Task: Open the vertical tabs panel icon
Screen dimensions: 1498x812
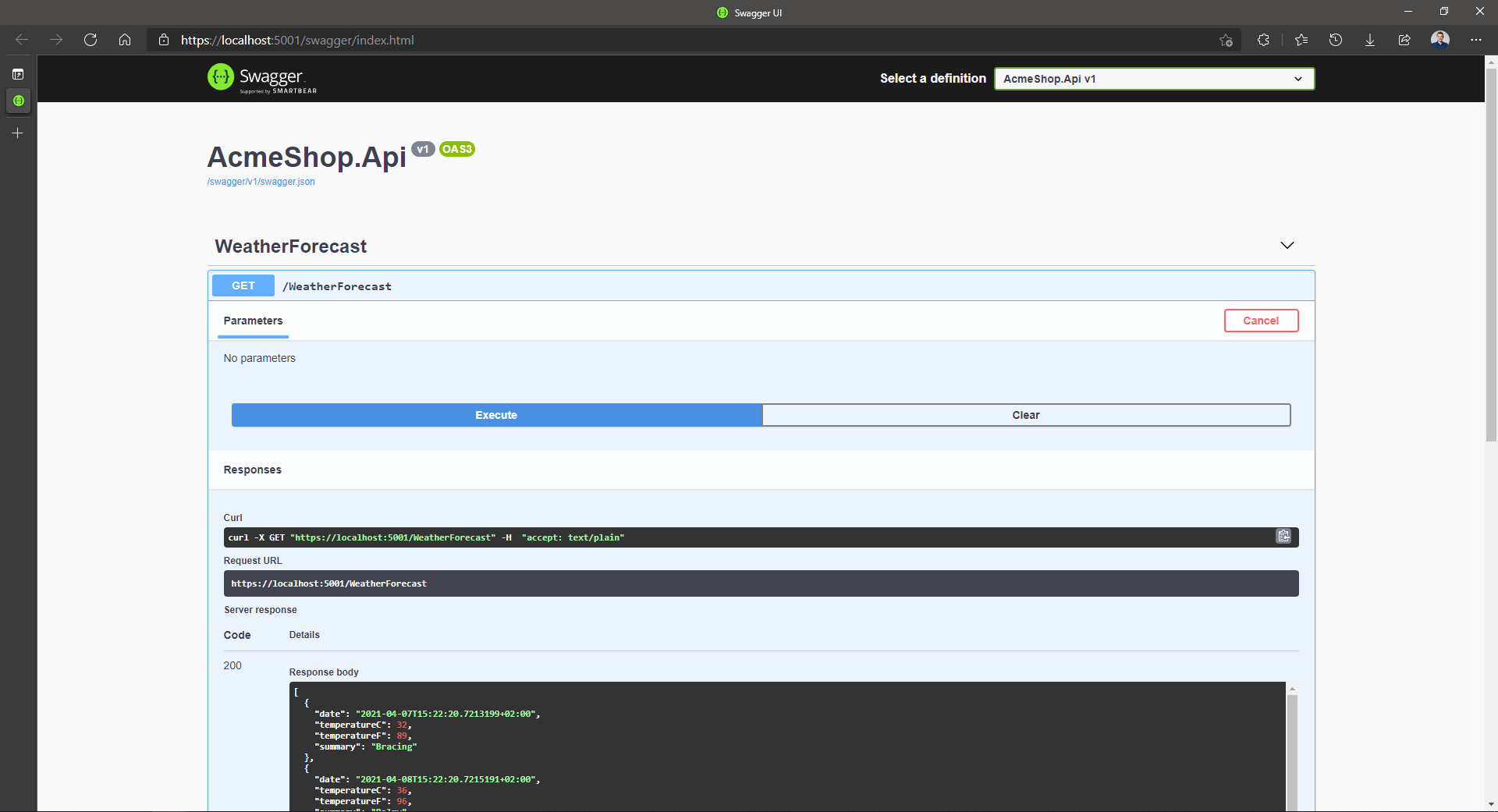Action: coord(18,74)
